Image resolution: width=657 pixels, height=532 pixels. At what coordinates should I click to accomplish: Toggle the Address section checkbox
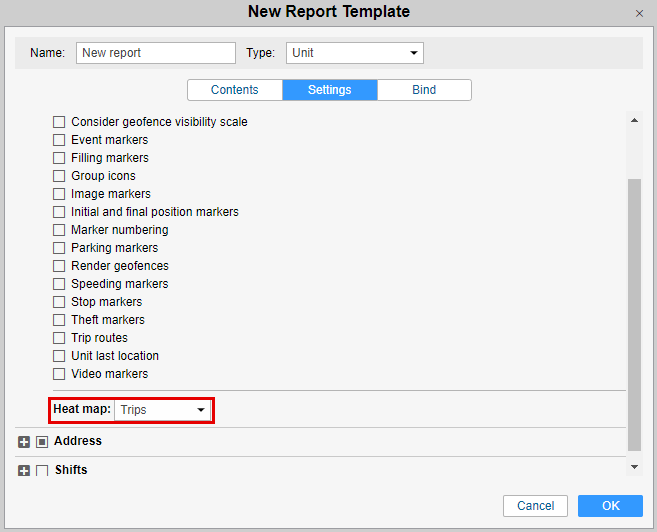point(42,442)
